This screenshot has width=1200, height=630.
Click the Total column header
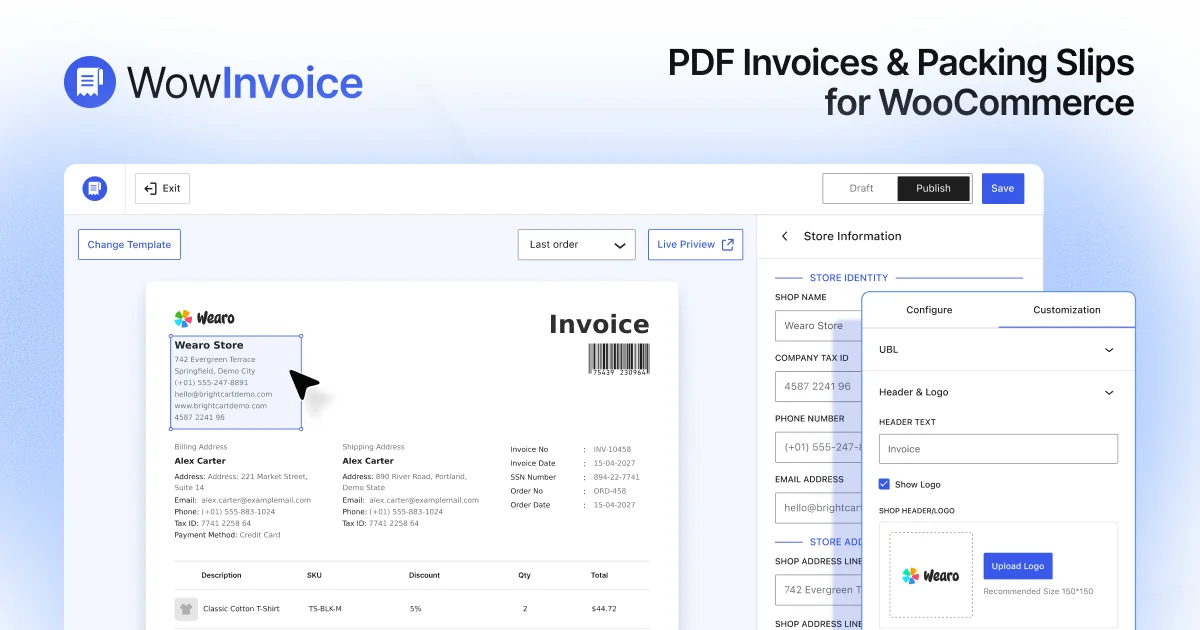coord(599,575)
